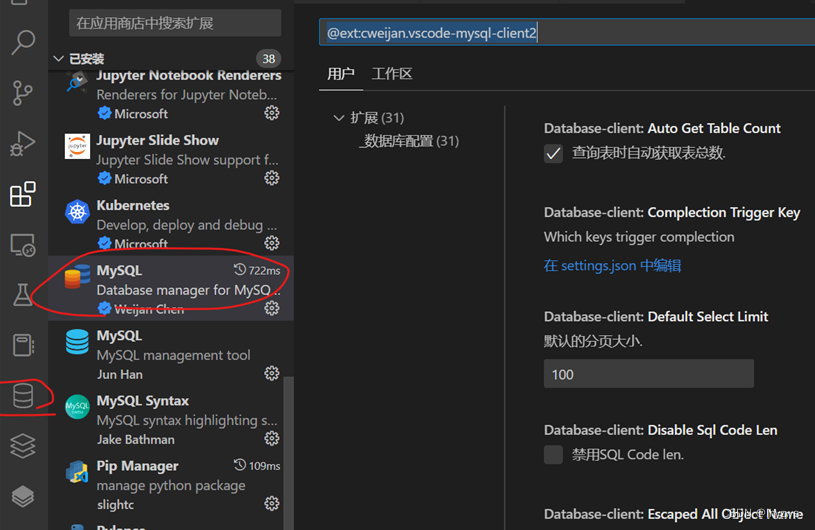The width and height of the screenshot is (815, 530).
Task: Select the MySQL Syntax extension title
Action: pyautogui.click(x=142, y=401)
